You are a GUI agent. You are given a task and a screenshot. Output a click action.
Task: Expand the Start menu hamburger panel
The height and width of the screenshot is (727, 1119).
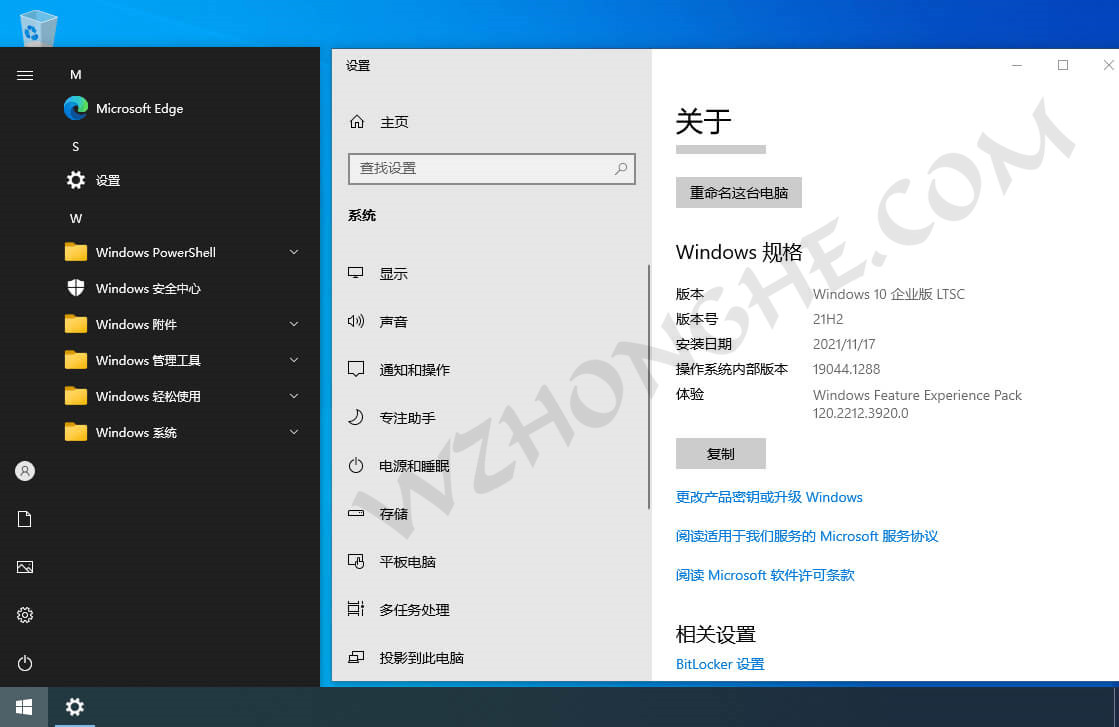pyautogui.click(x=24, y=74)
